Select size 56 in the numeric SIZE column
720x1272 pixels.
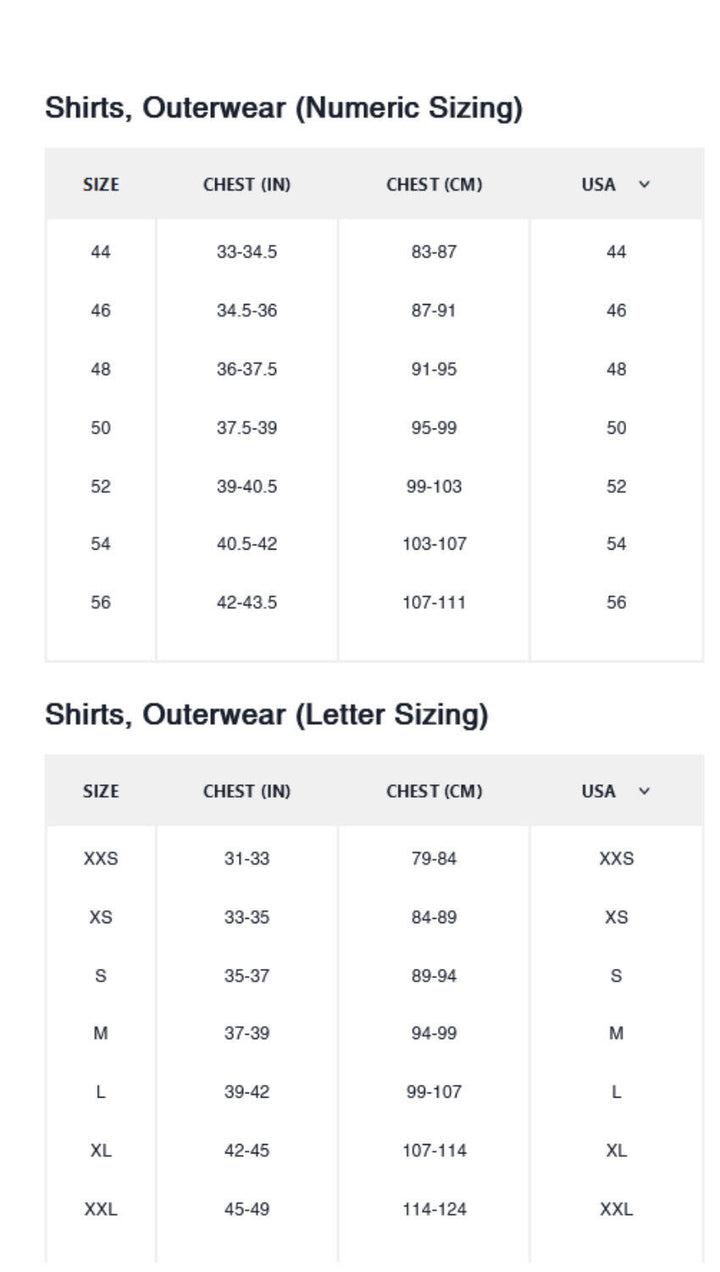tap(101, 603)
